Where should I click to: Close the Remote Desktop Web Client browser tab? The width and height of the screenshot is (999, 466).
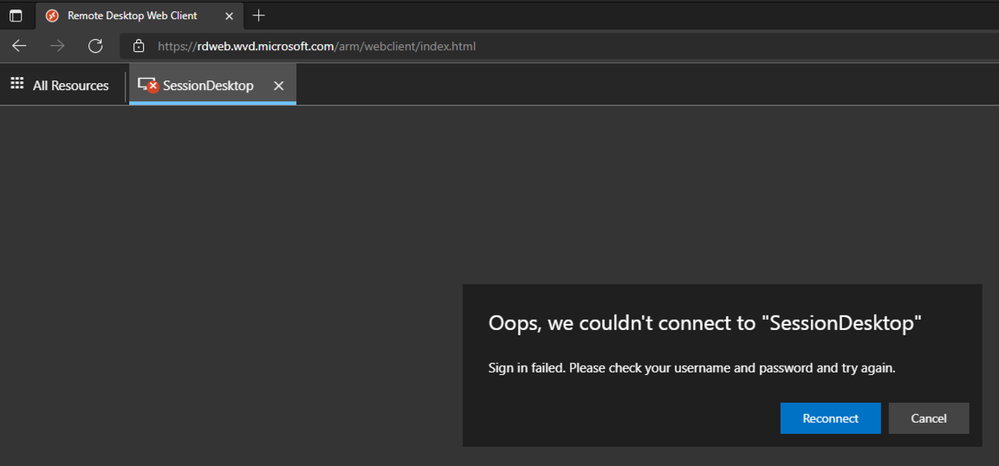229,16
